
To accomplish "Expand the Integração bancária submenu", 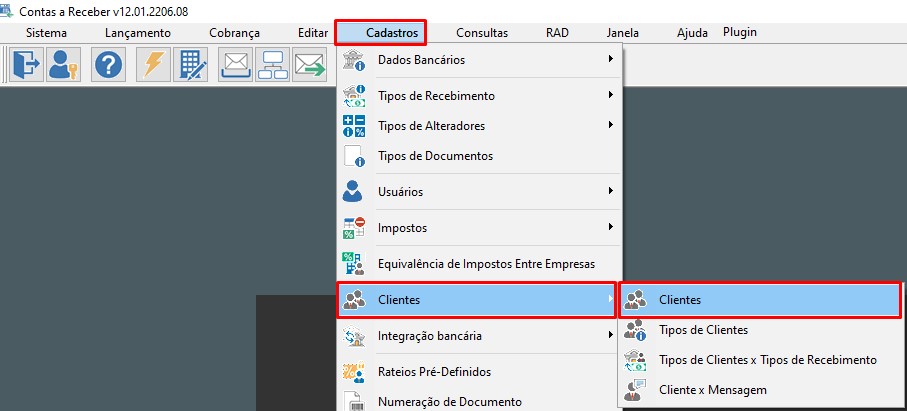I will coord(478,335).
